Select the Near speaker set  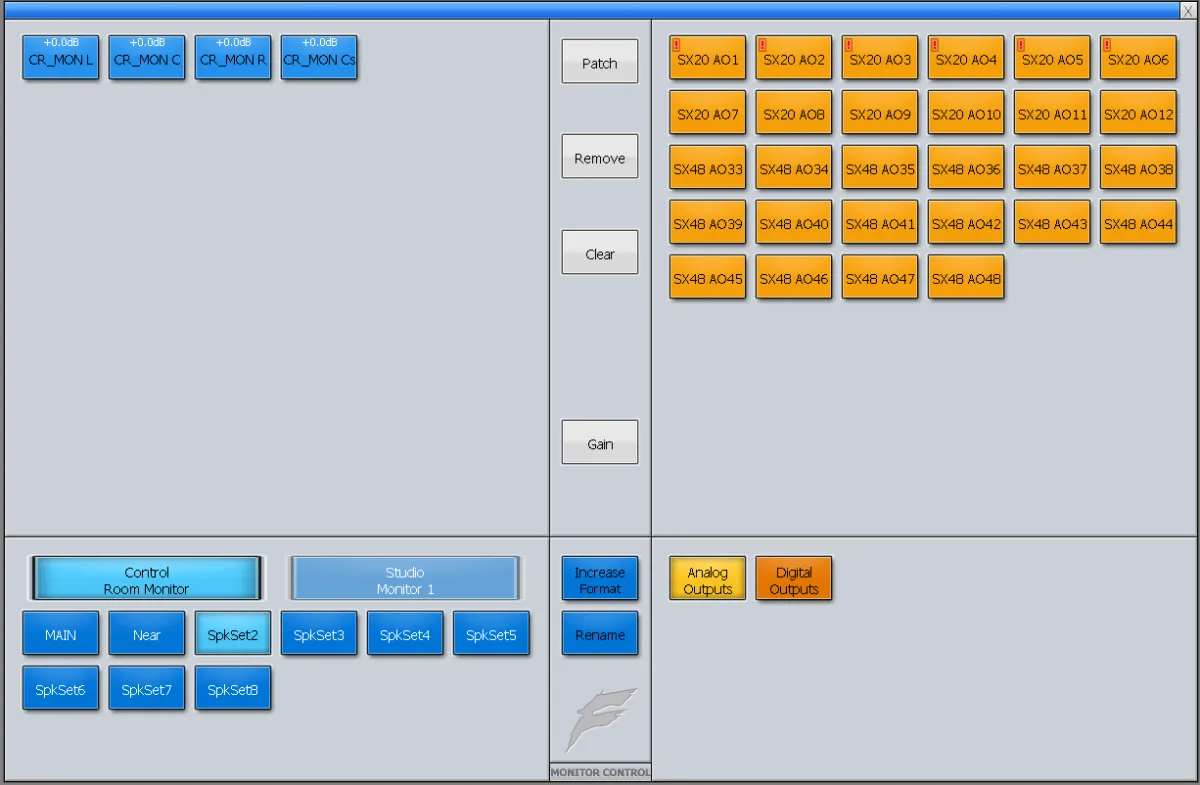pyautogui.click(x=147, y=634)
